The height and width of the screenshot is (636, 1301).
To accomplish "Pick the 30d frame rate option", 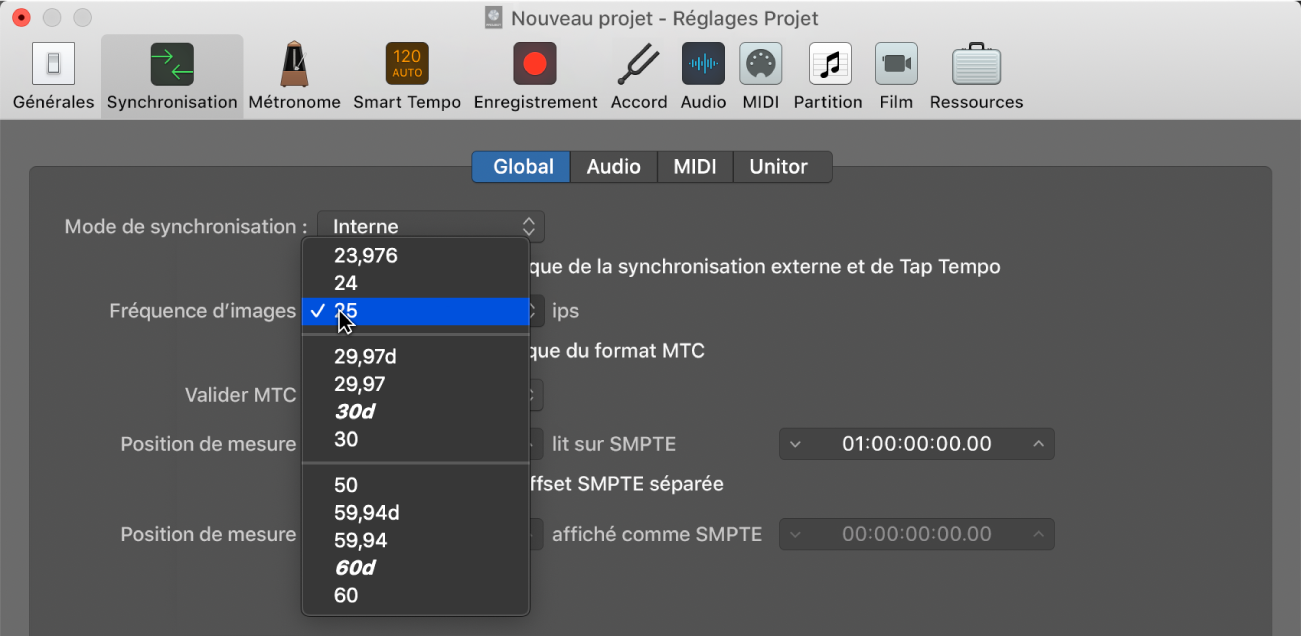I will click(x=354, y=412).
